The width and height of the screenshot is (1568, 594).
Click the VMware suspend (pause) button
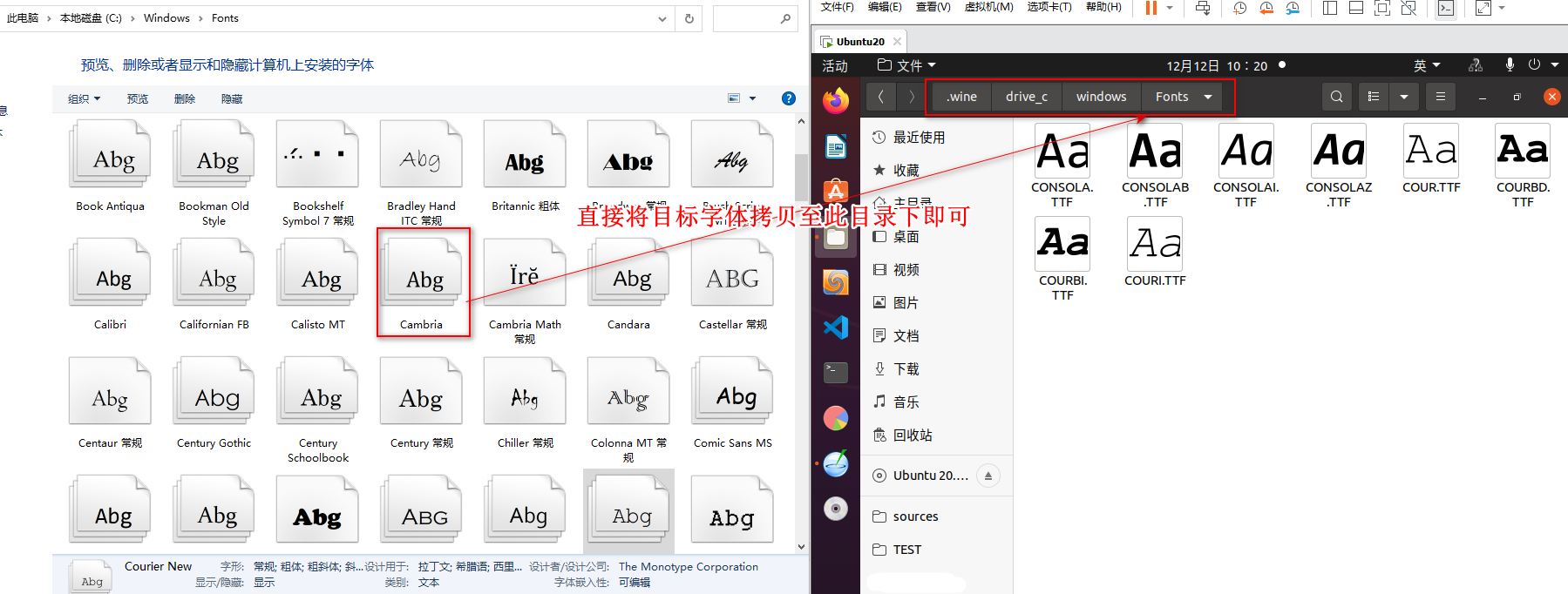(1151, 8)
